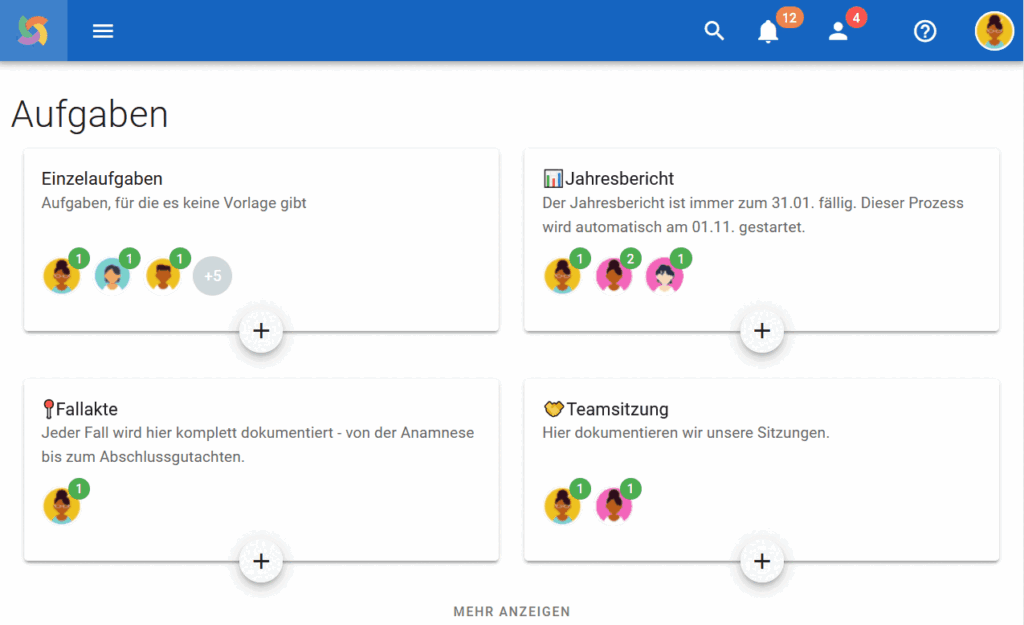Open the Jahresbericht card title
The height and width of the screenshot is (625, 1024).
tap(619, 179)
